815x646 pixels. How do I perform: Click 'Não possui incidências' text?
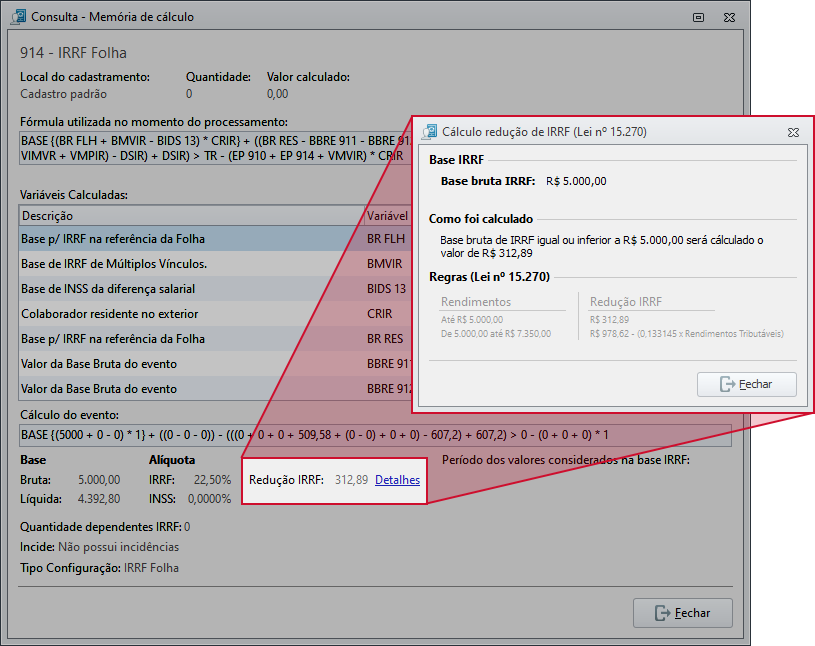(x=119, y=547)
